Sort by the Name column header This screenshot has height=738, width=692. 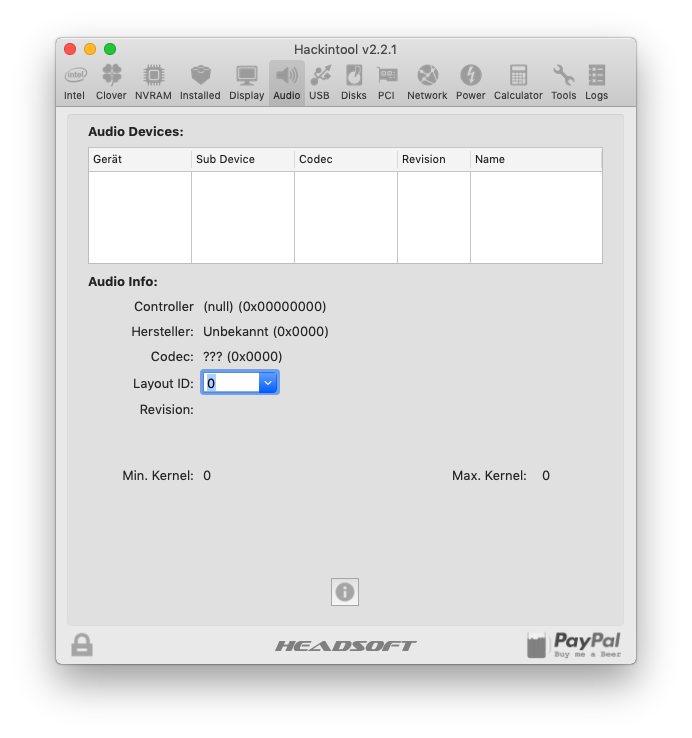pos(536,160)
